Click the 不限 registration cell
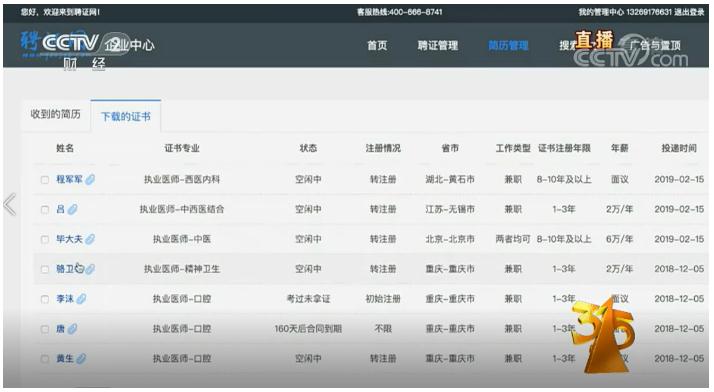Viewport: 714px width, 392px height. pos(383,329)
